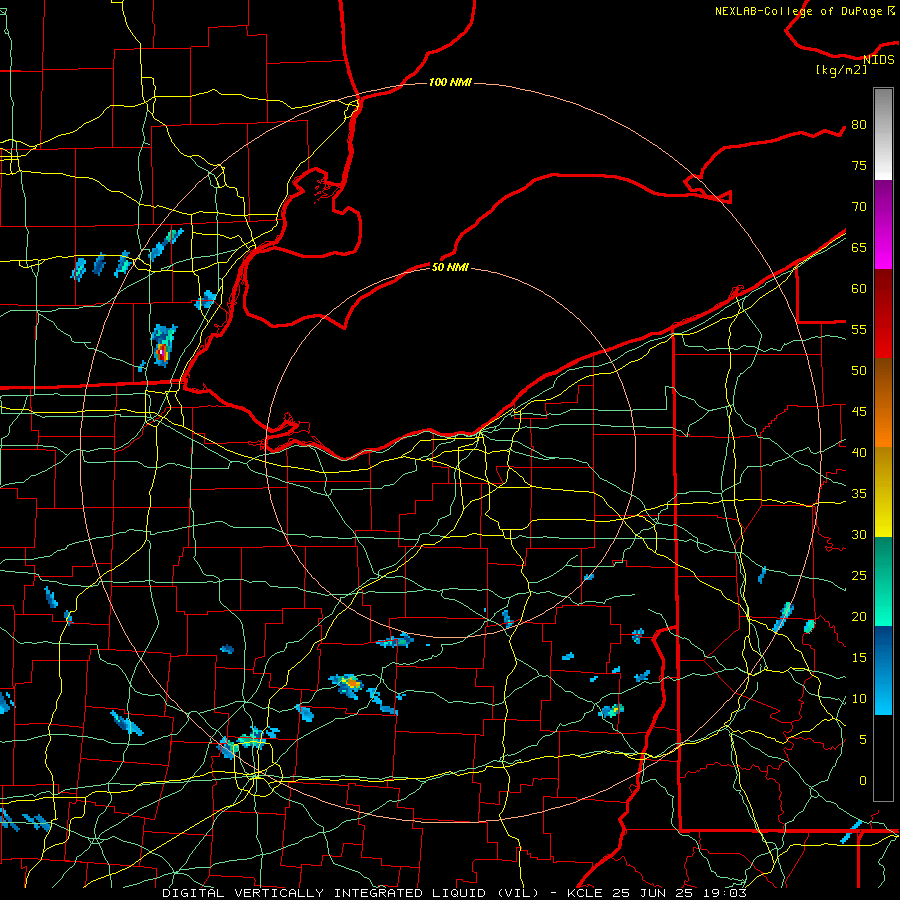This screenshot has height=900, width=900.
Task: Click the legend value 0
Action: click(x=863, y=781)
